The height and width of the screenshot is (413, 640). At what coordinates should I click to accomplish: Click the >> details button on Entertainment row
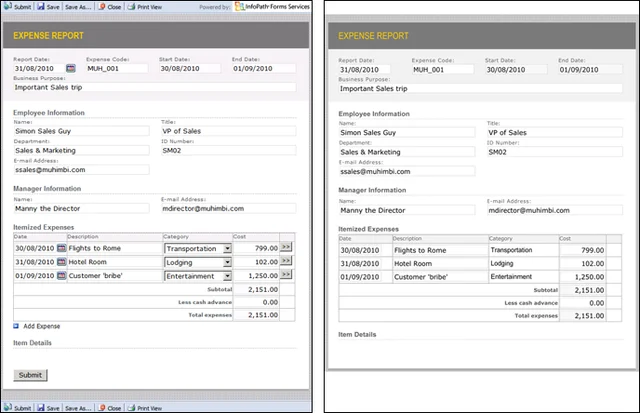click(x=286, y=274)
